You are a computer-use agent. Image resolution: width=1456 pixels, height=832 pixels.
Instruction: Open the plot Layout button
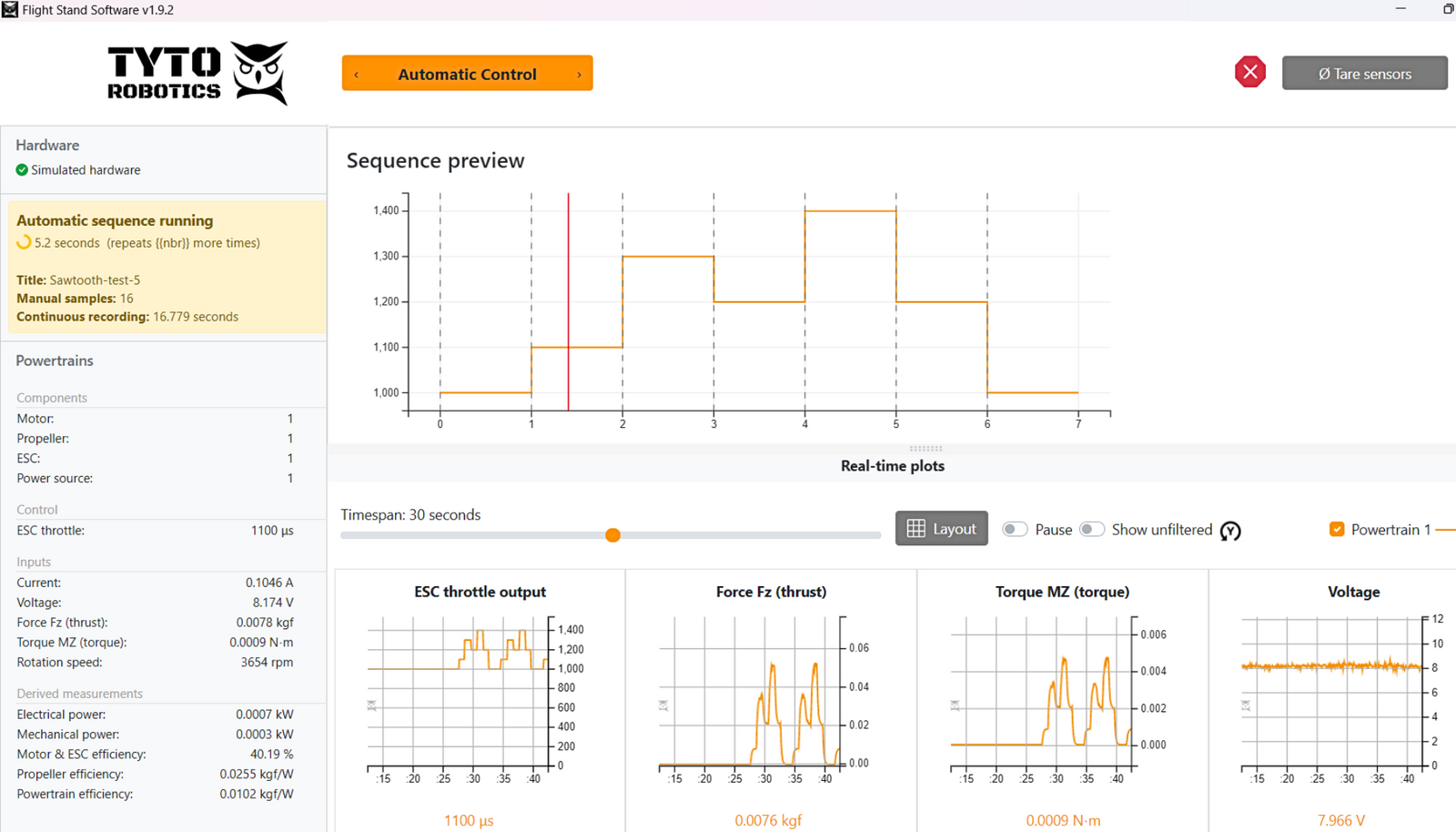941,529
